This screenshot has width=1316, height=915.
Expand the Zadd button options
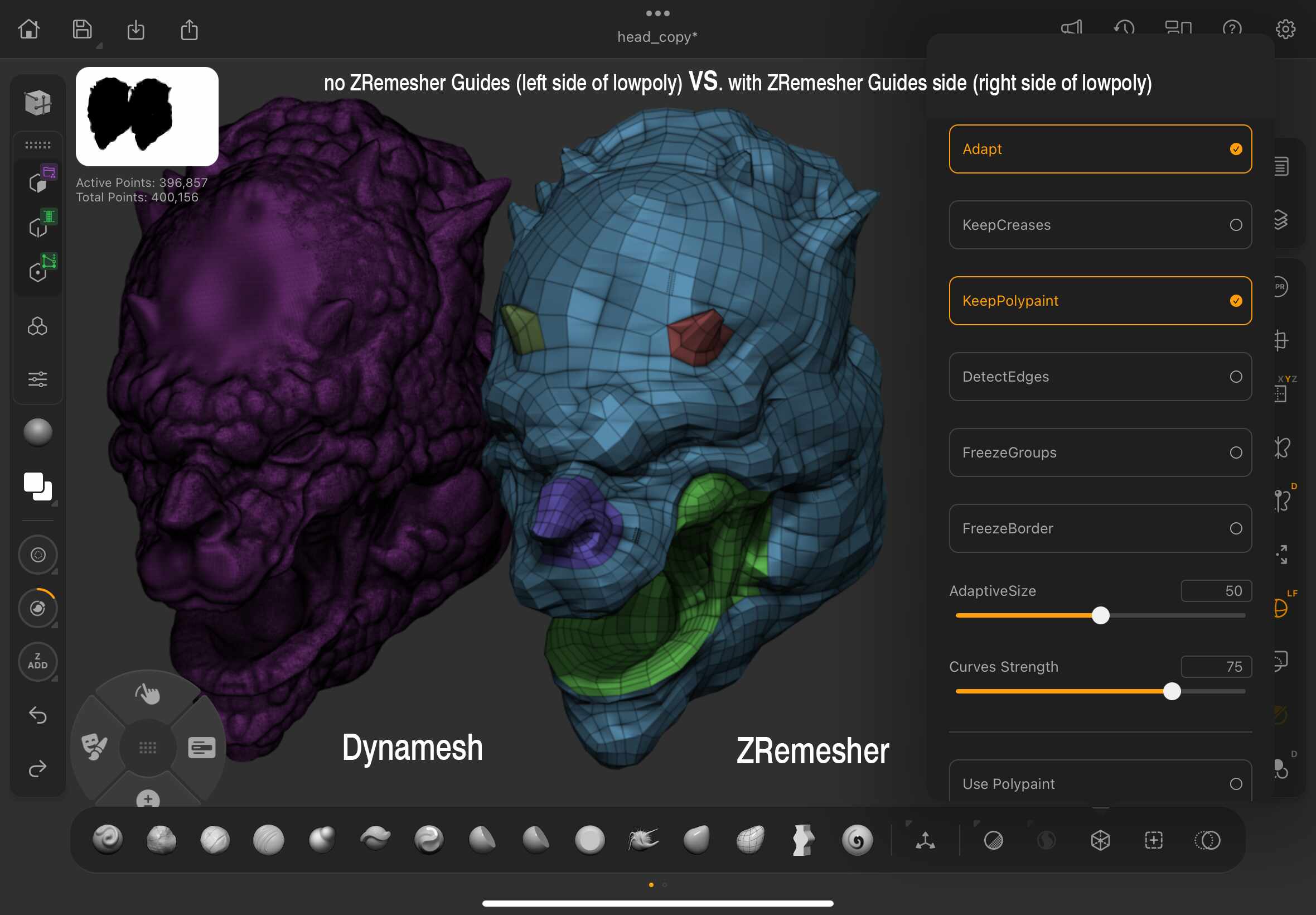(x=55, y=679)
